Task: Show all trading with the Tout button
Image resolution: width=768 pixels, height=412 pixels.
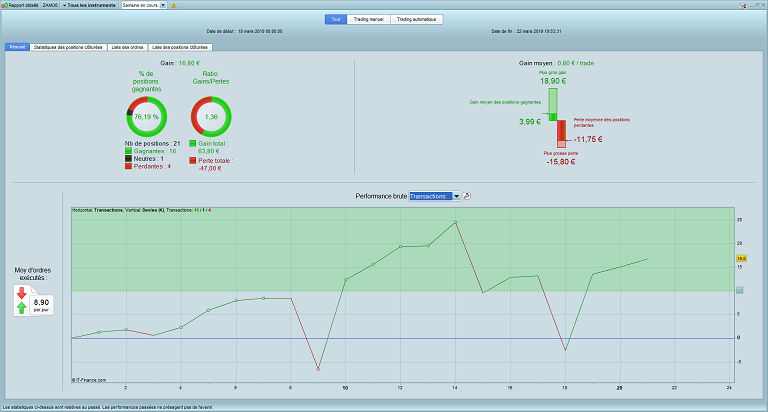Action: pyautogui.click(x=336, y=19)
